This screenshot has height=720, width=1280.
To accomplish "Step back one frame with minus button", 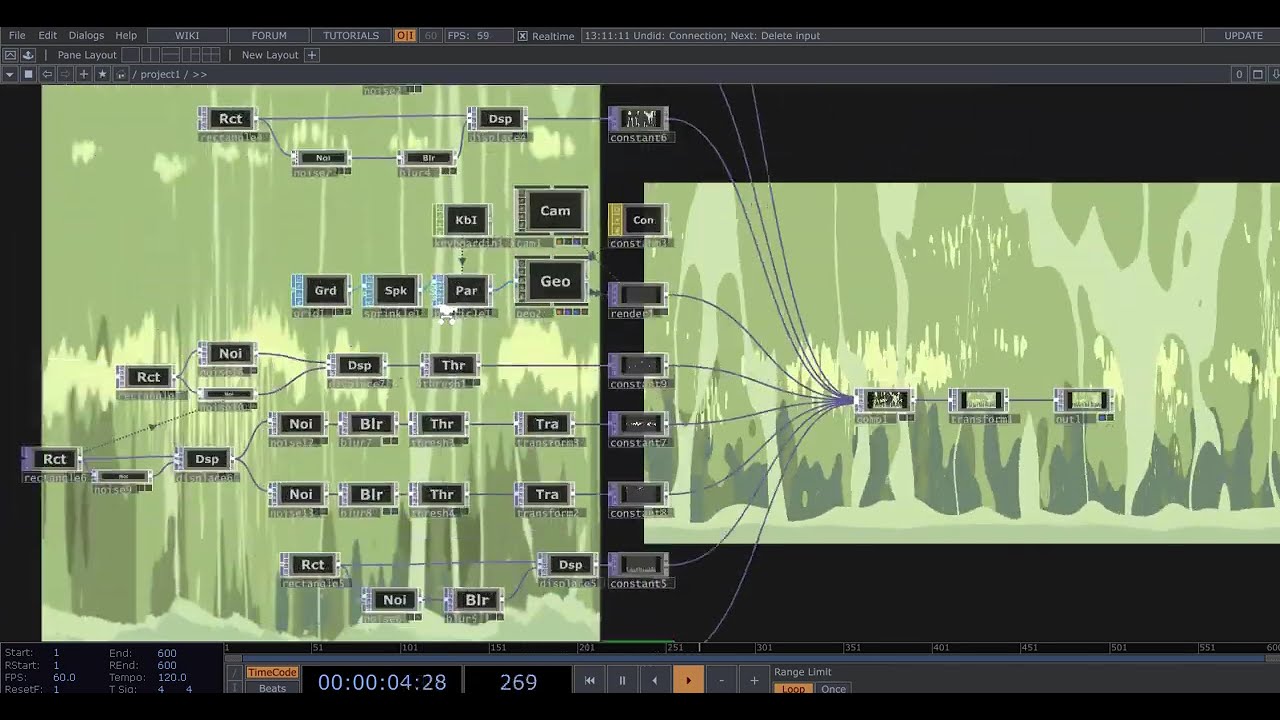I will pos(721,680).
